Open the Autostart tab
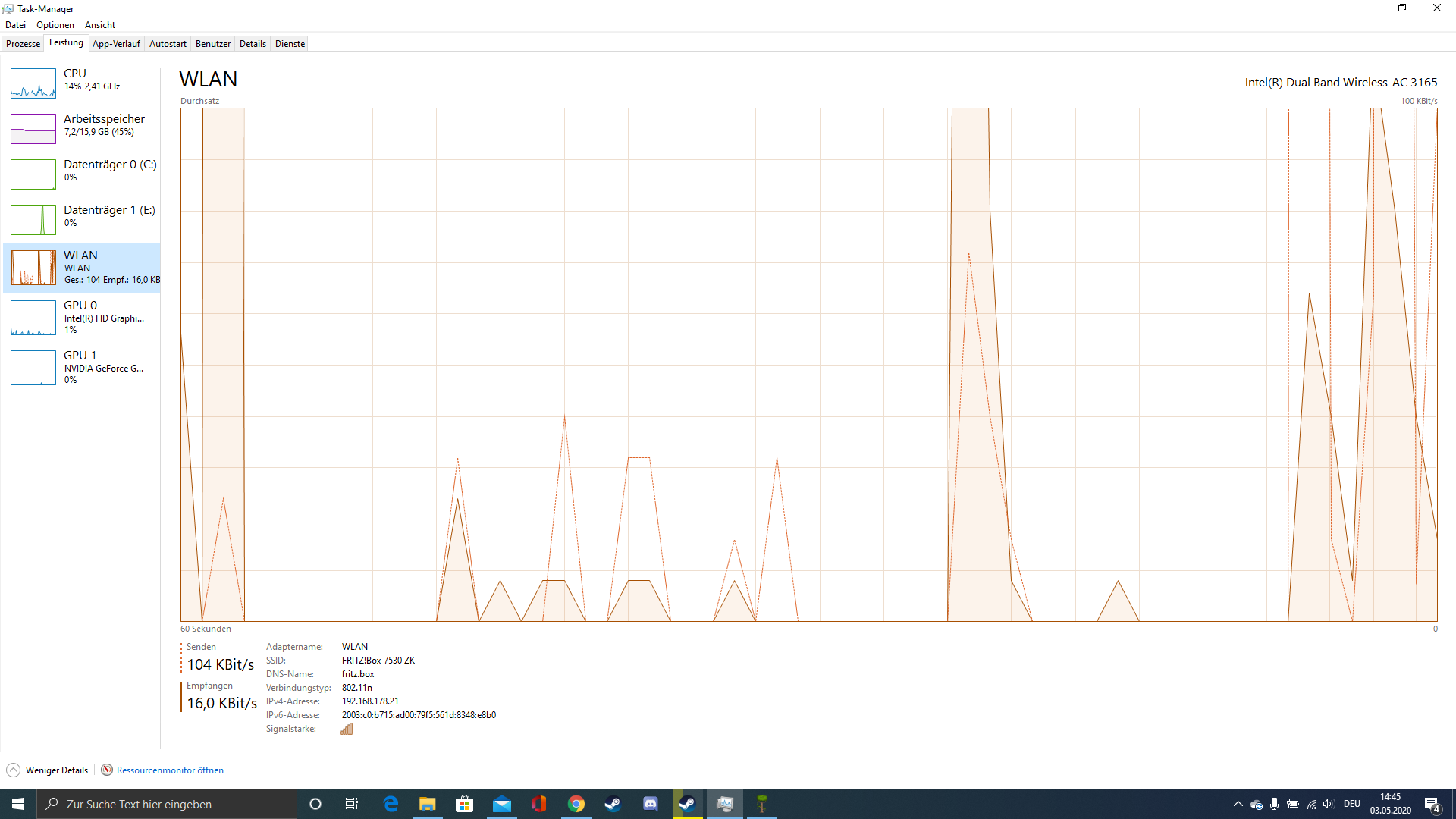 168,44
